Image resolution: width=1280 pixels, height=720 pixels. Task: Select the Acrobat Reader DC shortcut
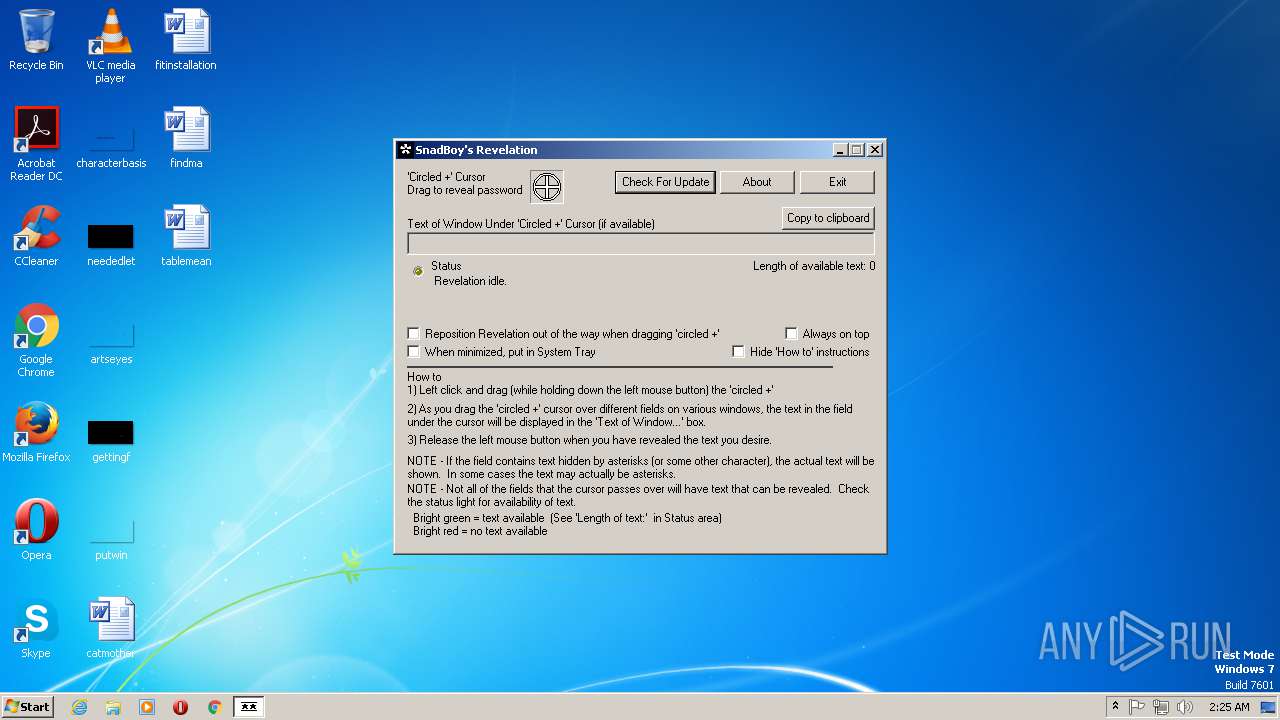[x=36, y=144]
